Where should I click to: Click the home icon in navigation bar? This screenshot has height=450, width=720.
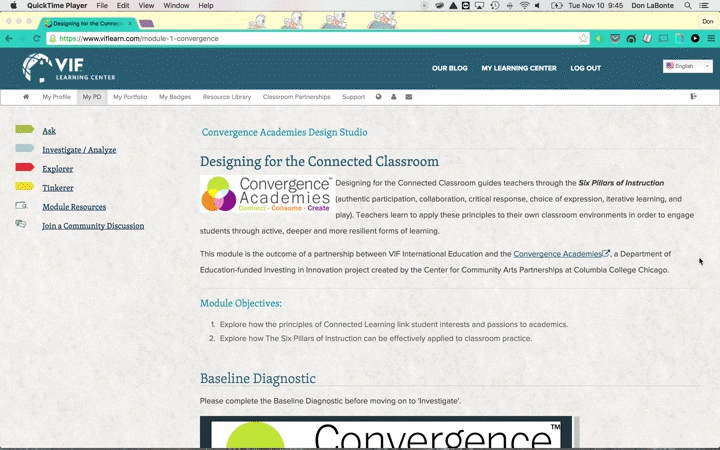coord(27,97)
